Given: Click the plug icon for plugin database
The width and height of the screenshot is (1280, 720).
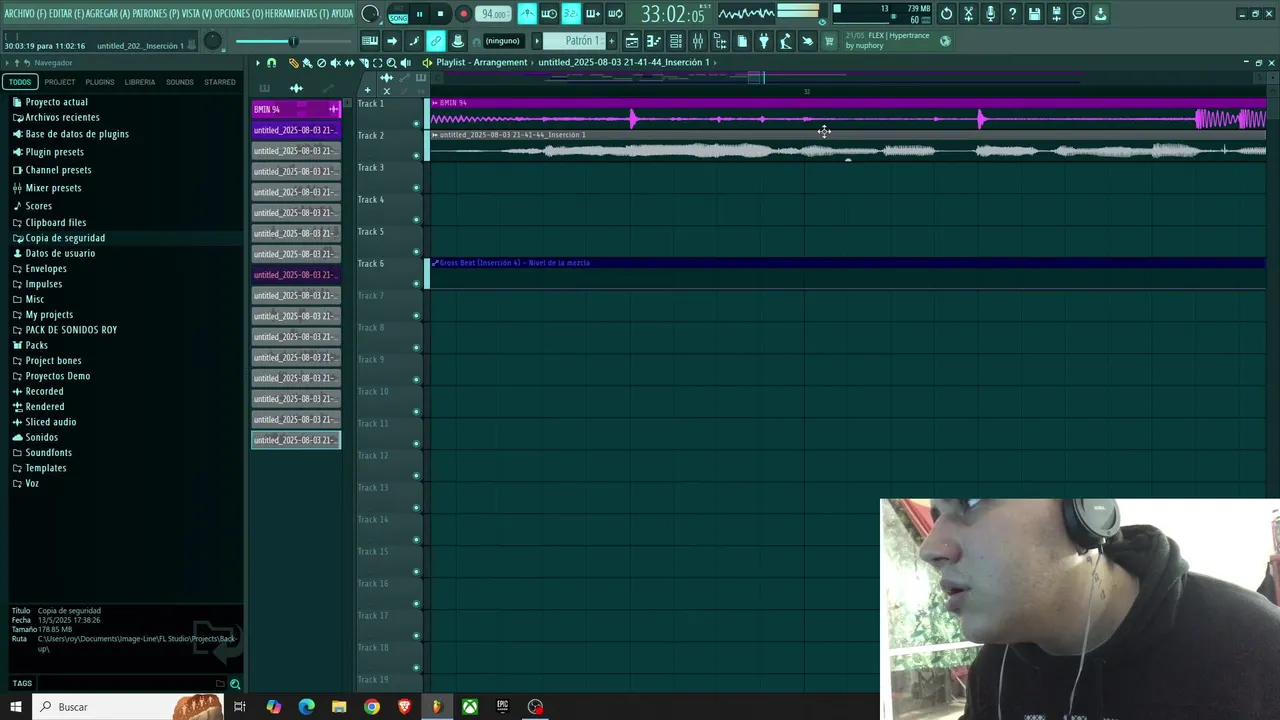Looking at the screenshot, I should (x=764, y=41).
